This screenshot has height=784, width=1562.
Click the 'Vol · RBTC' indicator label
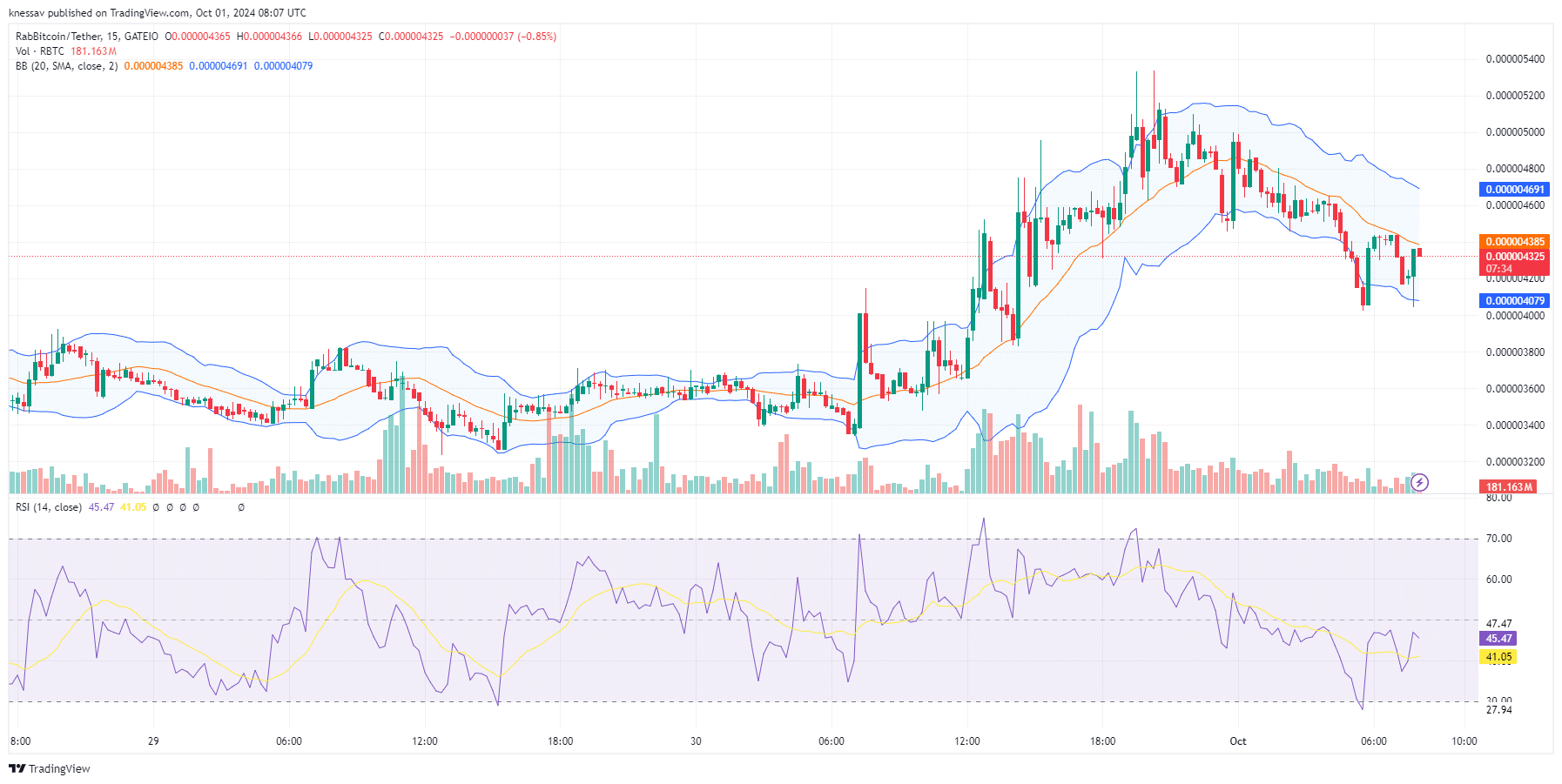point(40,51)
